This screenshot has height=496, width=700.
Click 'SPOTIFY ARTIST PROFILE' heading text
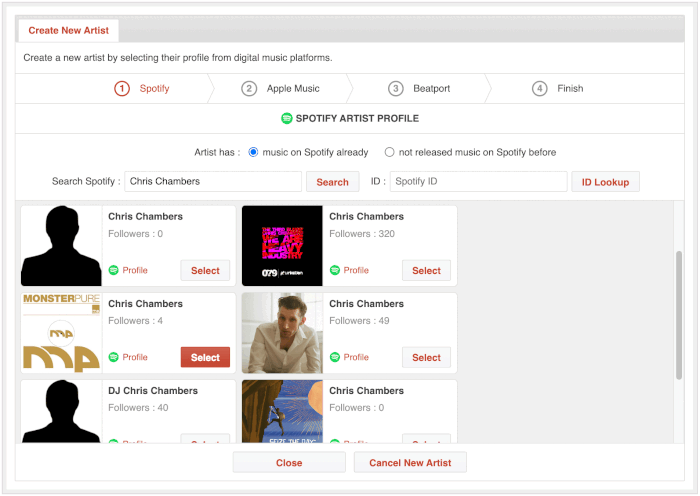click(357, 118)
